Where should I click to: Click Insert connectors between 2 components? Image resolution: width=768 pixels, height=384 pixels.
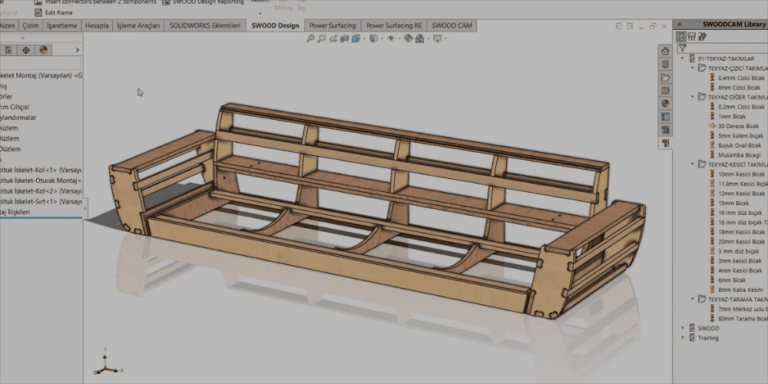(96, 2)
